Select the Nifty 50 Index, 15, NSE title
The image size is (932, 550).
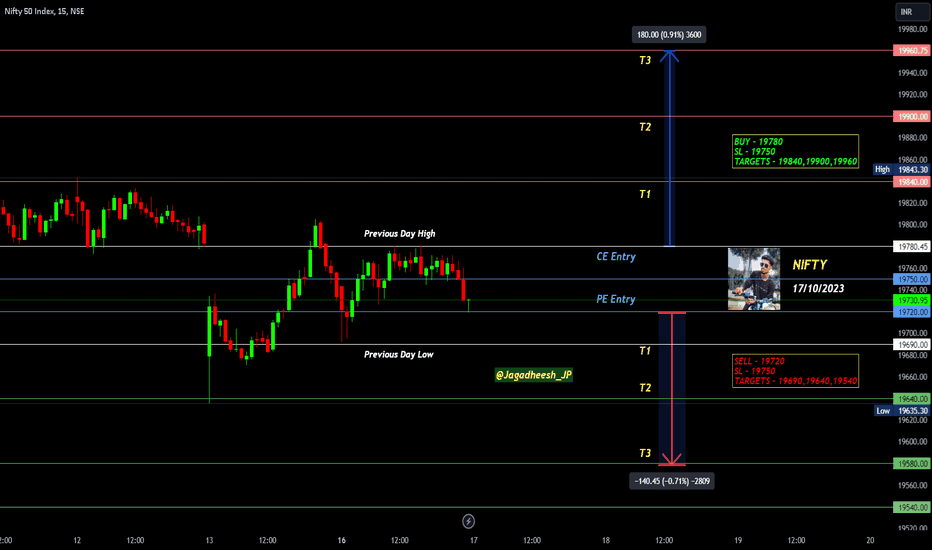click(x=45, y=11)
